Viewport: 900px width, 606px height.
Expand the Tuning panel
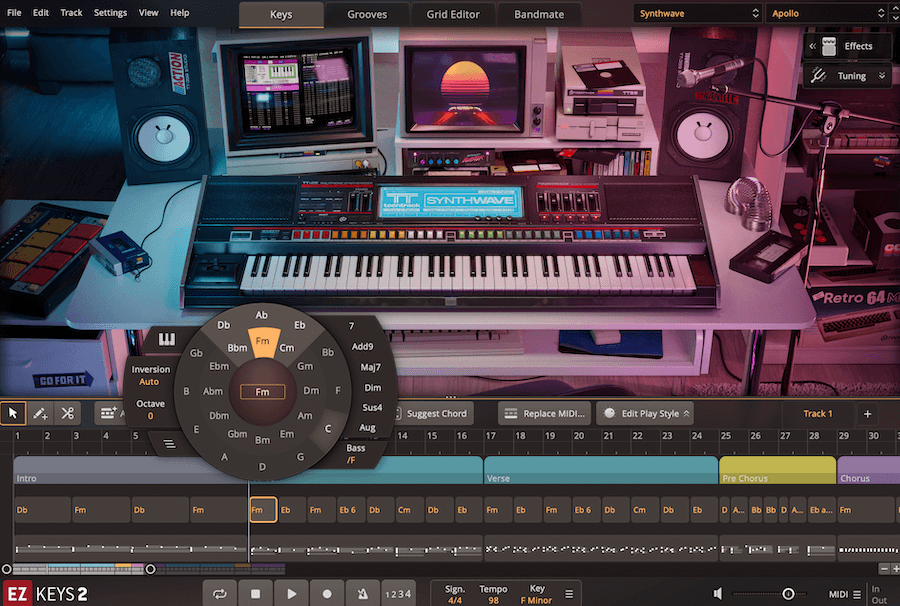tap(848, 76)
